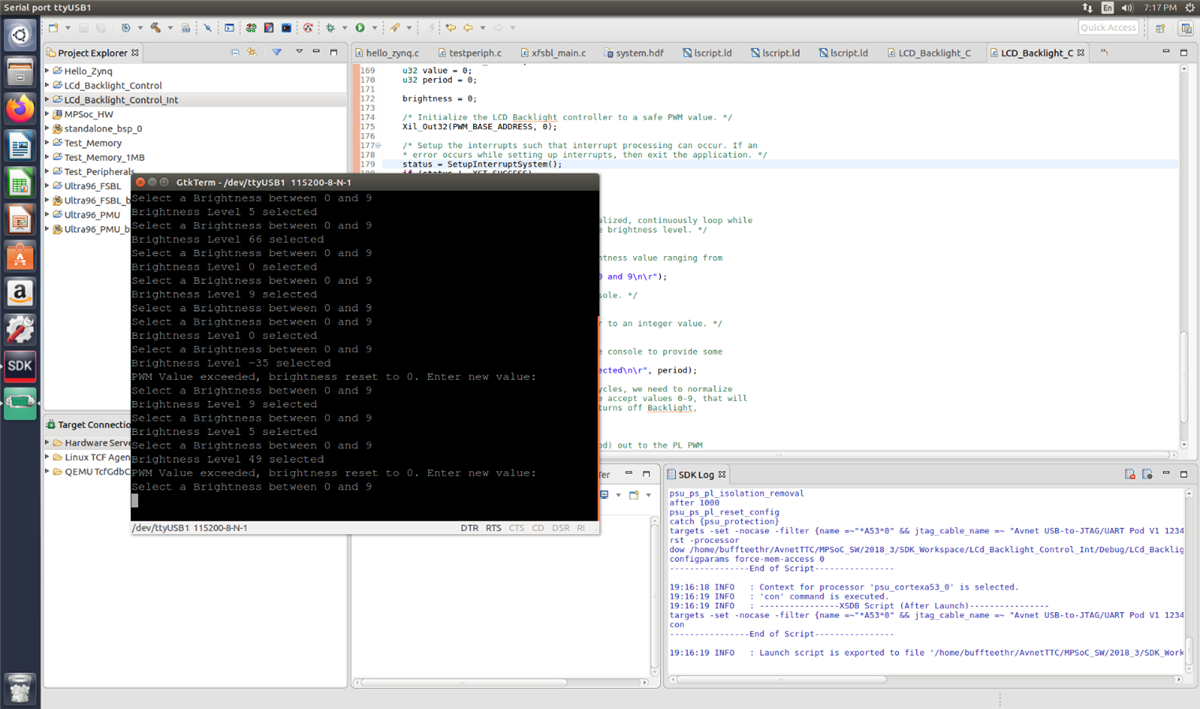Click the Open Perspective icon
The width and height of the screenshot is (1200, 709).
[1159, 28]
